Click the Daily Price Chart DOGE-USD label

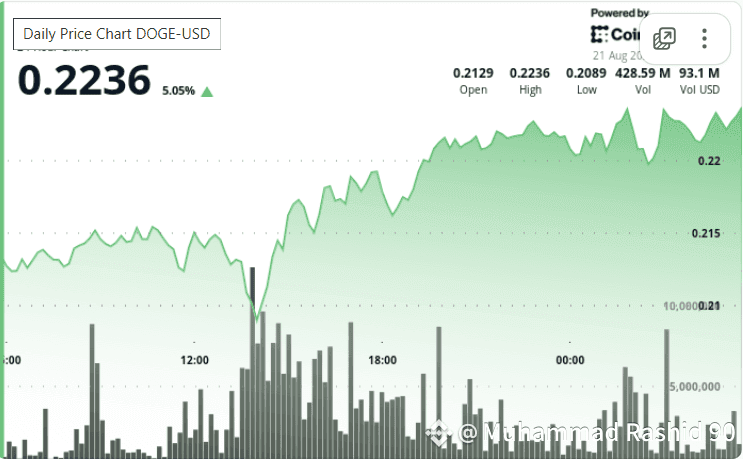(x=117, y=34)
